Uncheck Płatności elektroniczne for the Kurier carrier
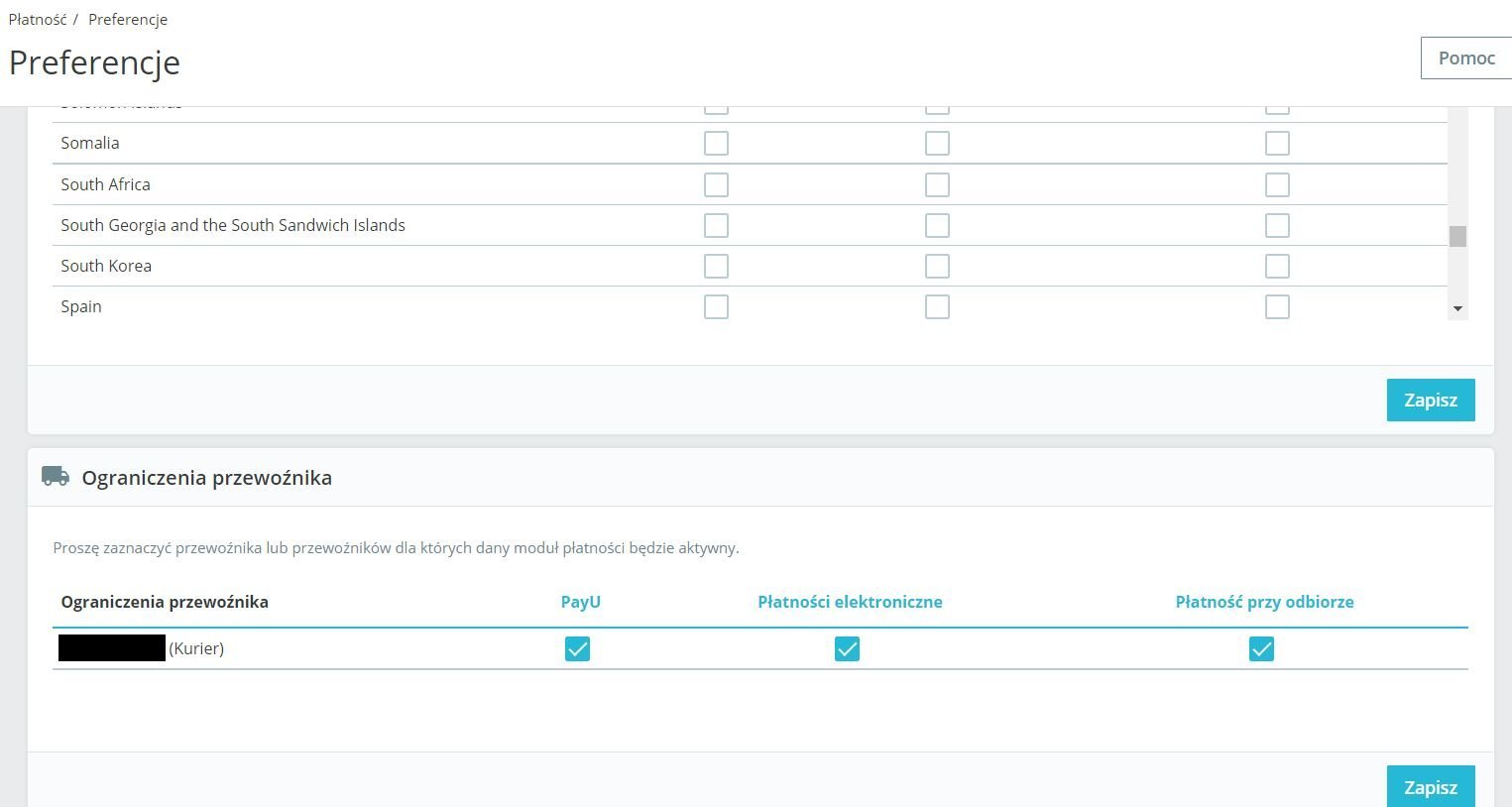Screen dimensions: 1512x807 847,649
